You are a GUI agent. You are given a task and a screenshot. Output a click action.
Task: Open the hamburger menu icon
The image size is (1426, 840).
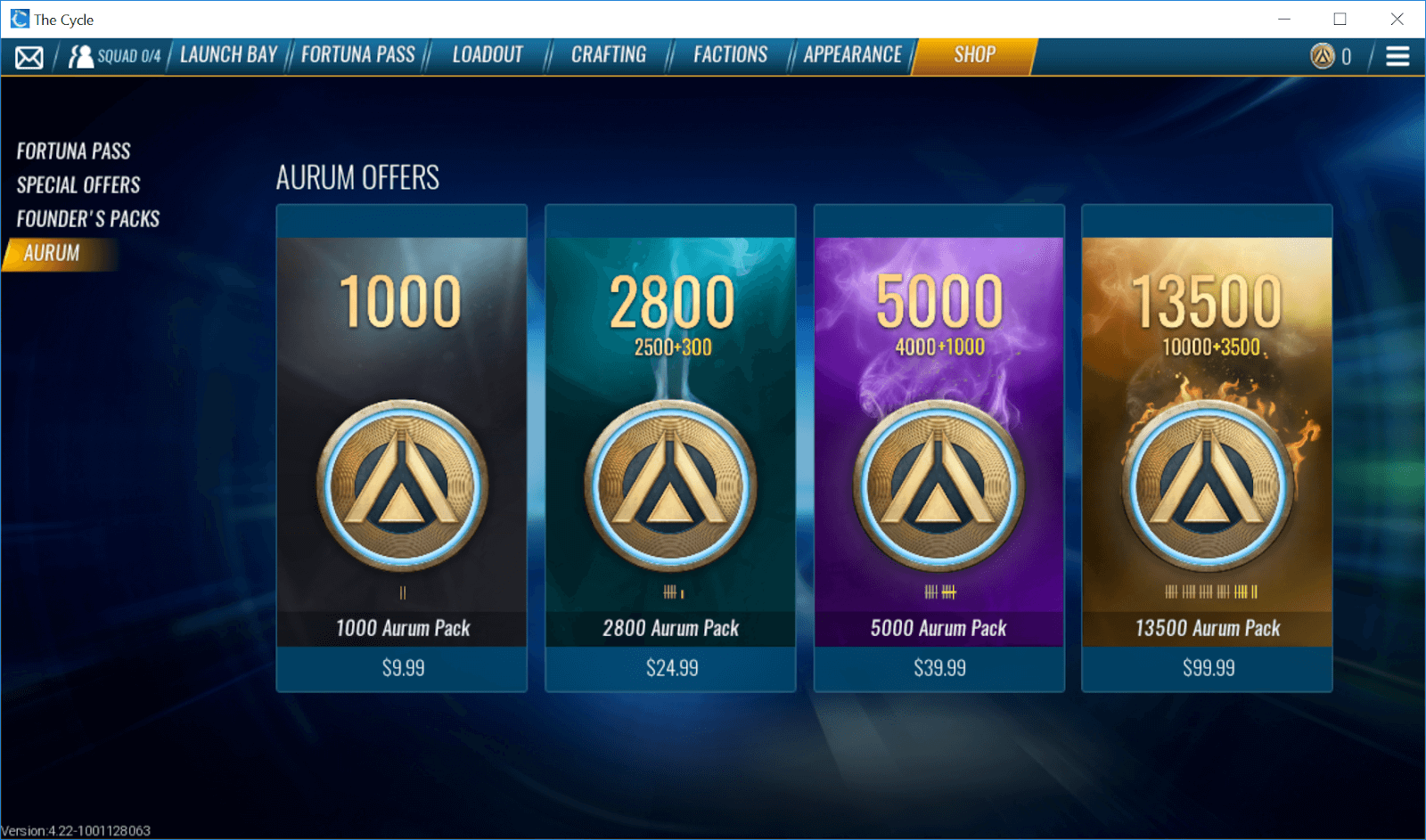1397,56
